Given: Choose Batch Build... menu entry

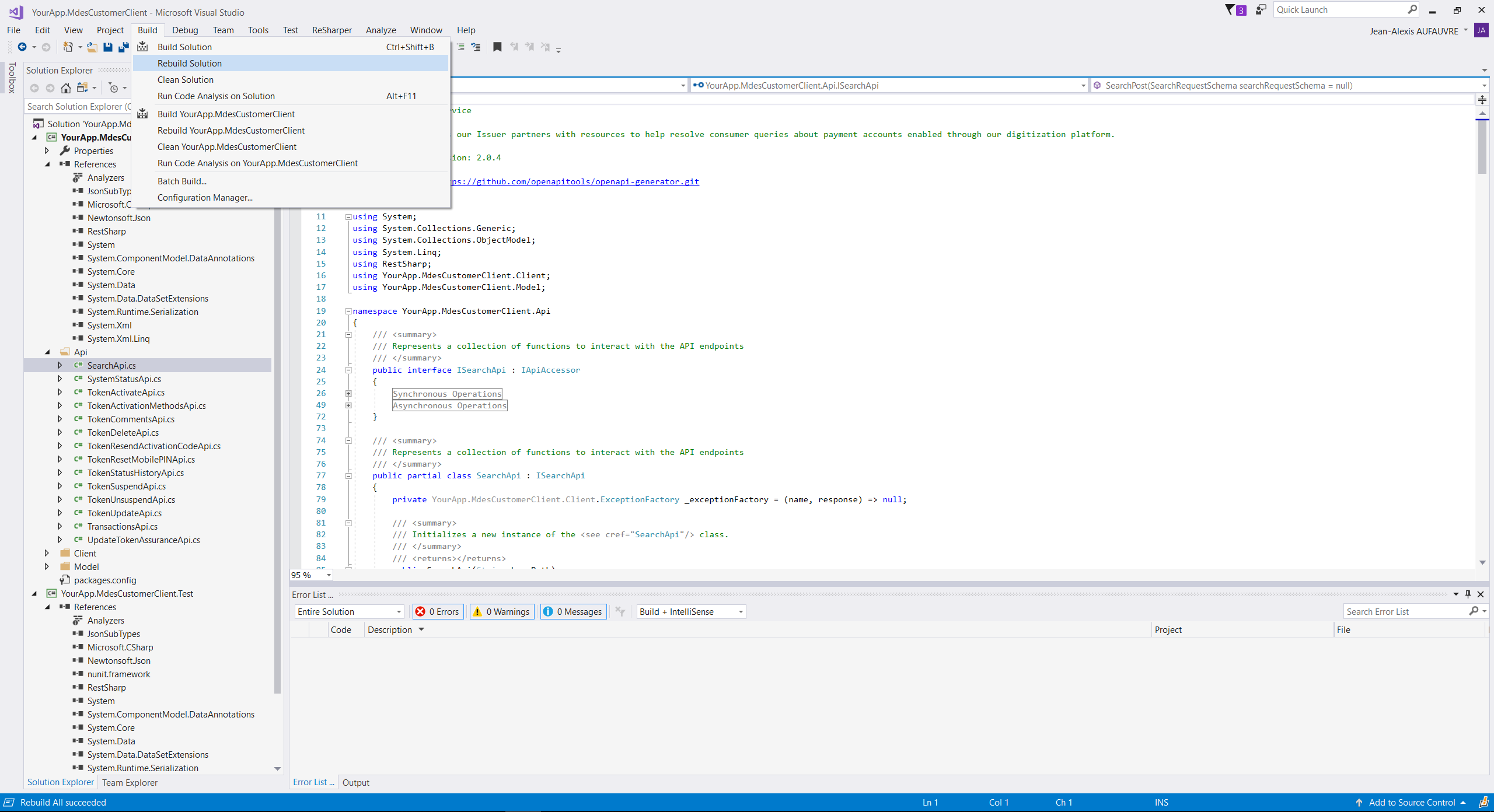Looking at the screenshot, I should point(290,181).
